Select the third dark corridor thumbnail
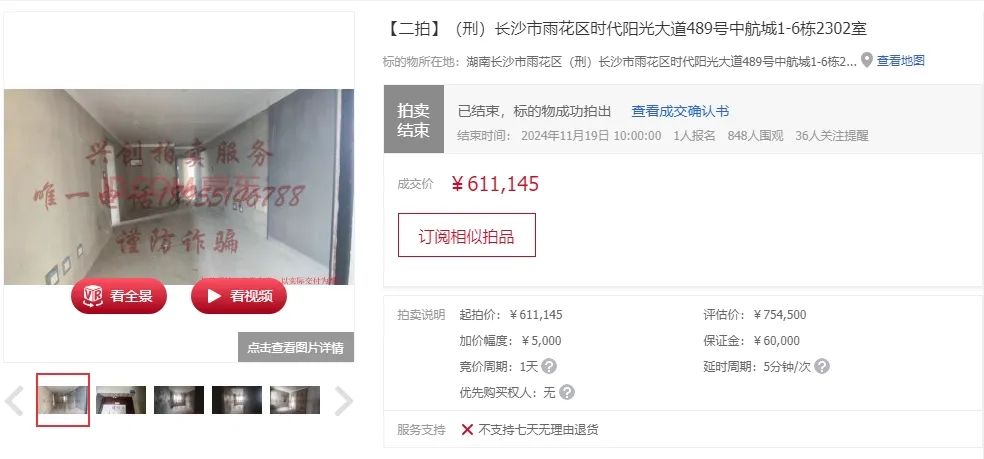The height and width of the screenshot is (459, 984). (179, 400)
